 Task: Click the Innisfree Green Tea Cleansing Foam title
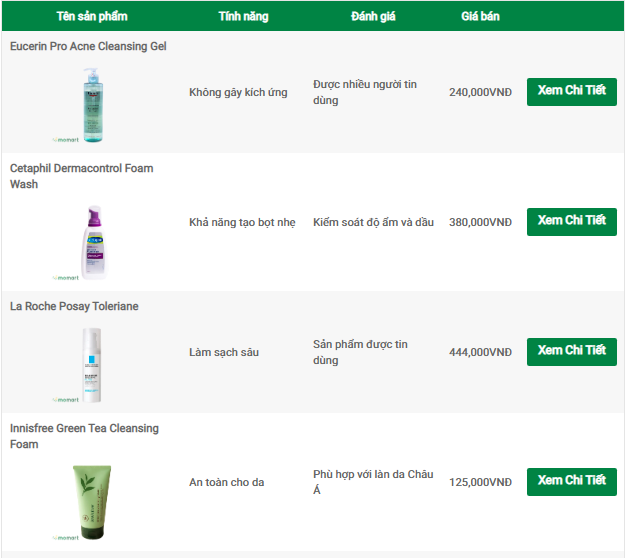pyautogui.click(x=84, y=436)
